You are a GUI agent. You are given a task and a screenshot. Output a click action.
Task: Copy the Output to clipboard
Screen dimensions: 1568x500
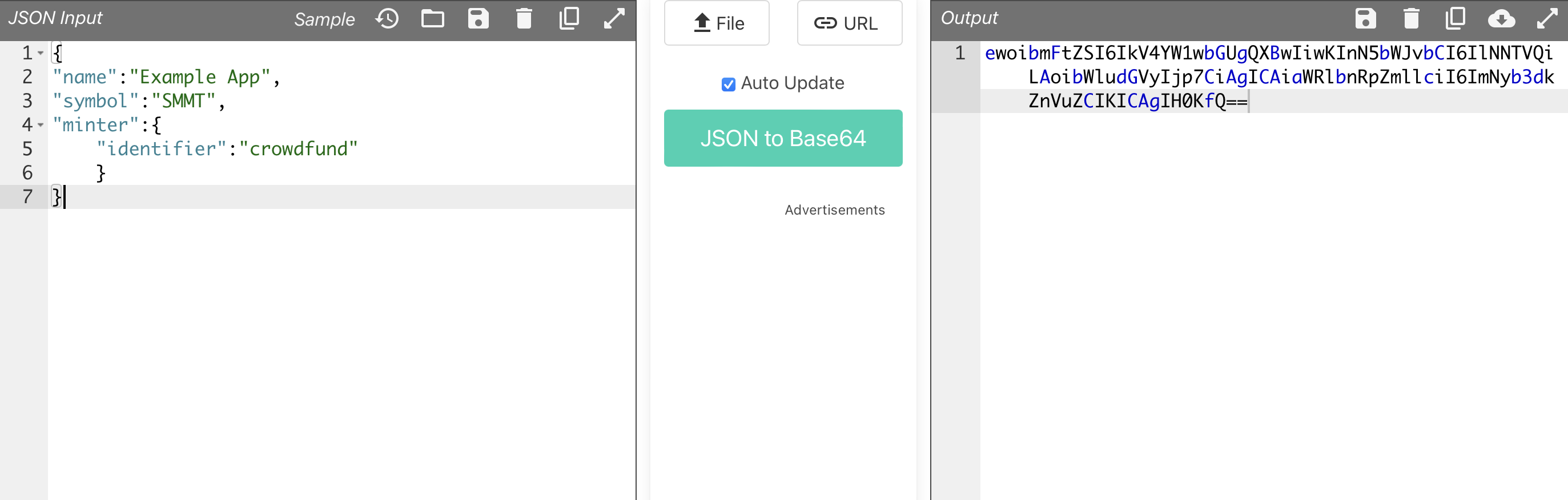[1456, 19]
